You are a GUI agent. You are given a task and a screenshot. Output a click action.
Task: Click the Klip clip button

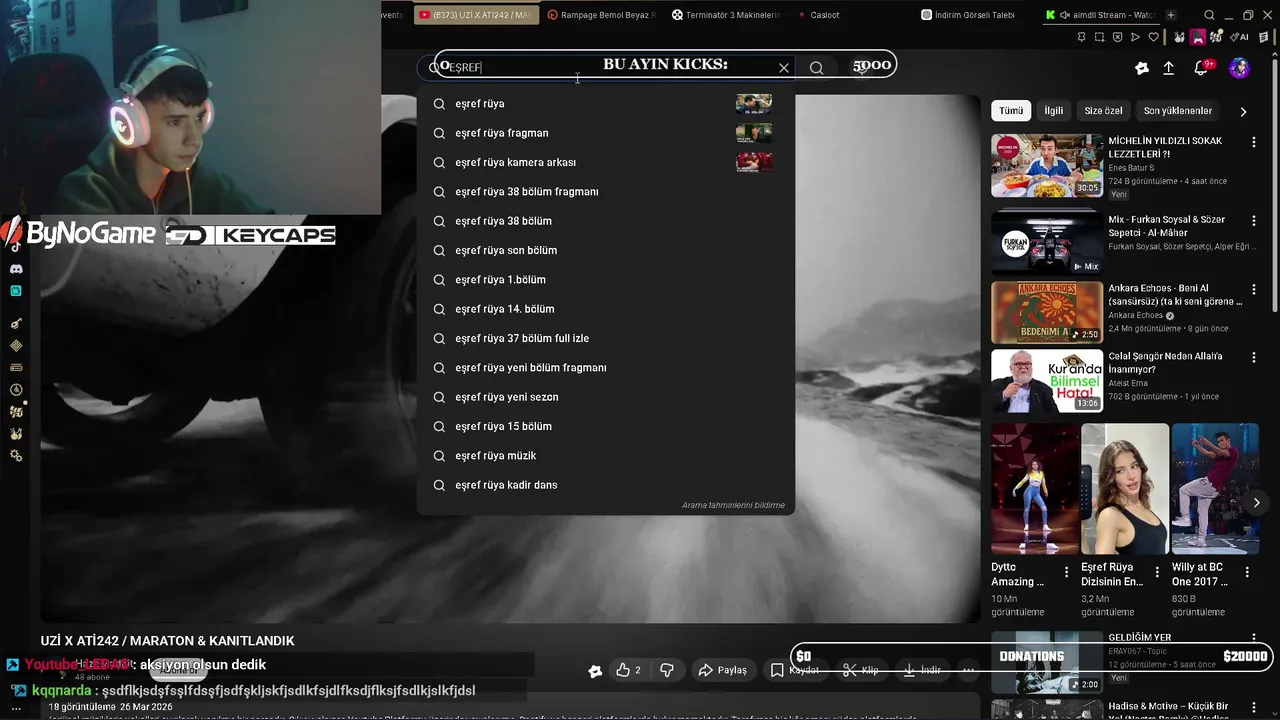pos(861,670)
